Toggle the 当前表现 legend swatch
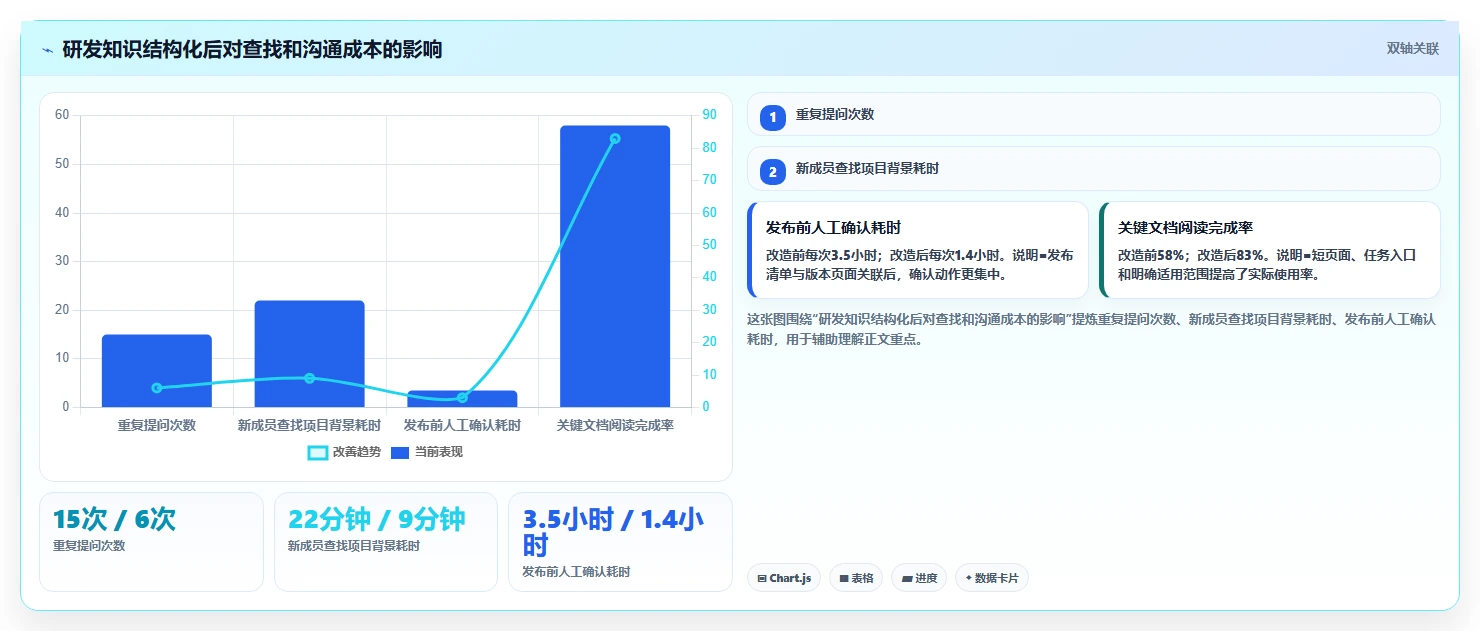 click(x=400, y=452)
